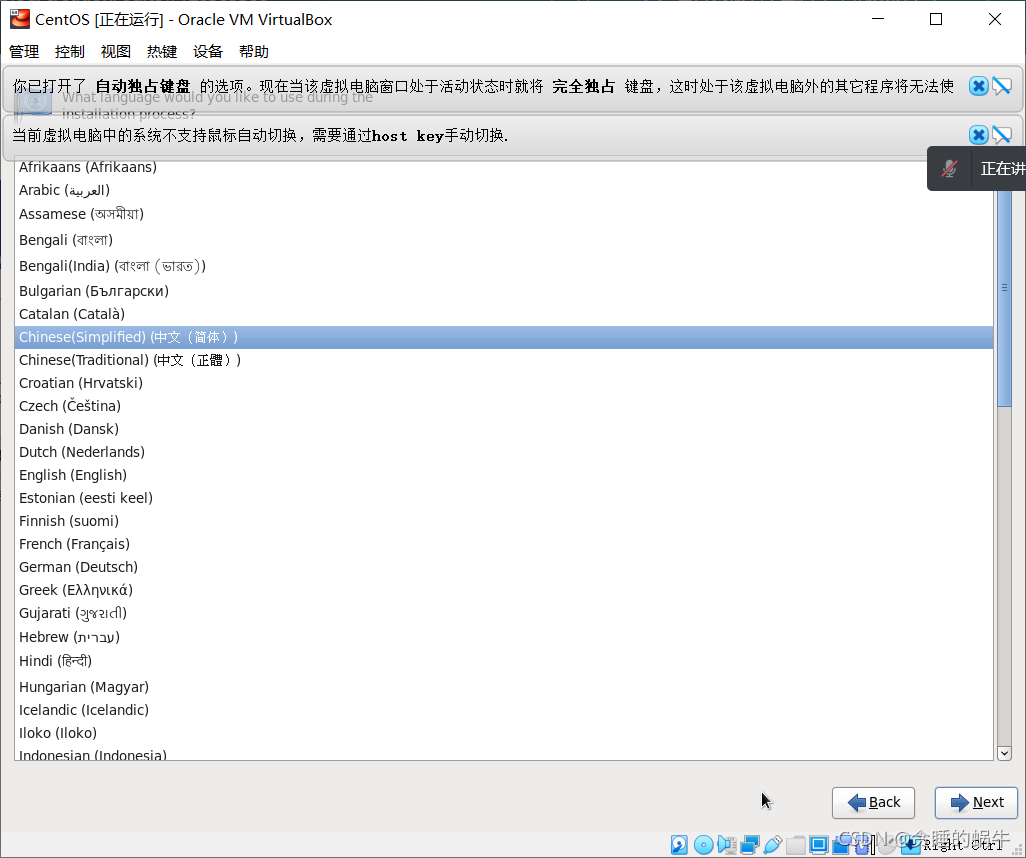Select the Bengali entry without India
This screenshot has width=1026, height=858.
[x=503, y=240]
